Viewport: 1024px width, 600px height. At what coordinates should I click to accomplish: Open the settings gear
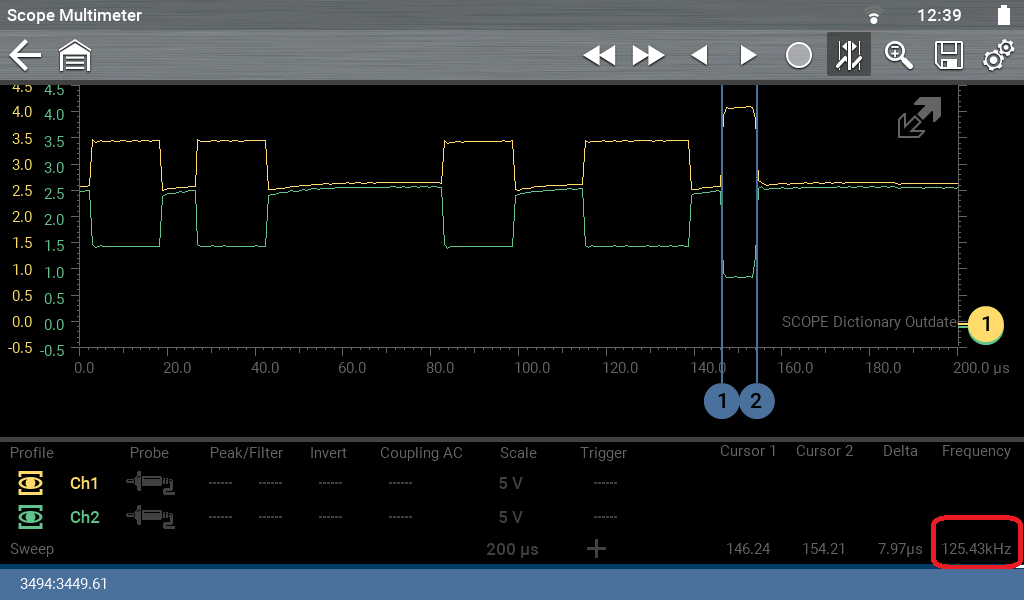(997, 56)
